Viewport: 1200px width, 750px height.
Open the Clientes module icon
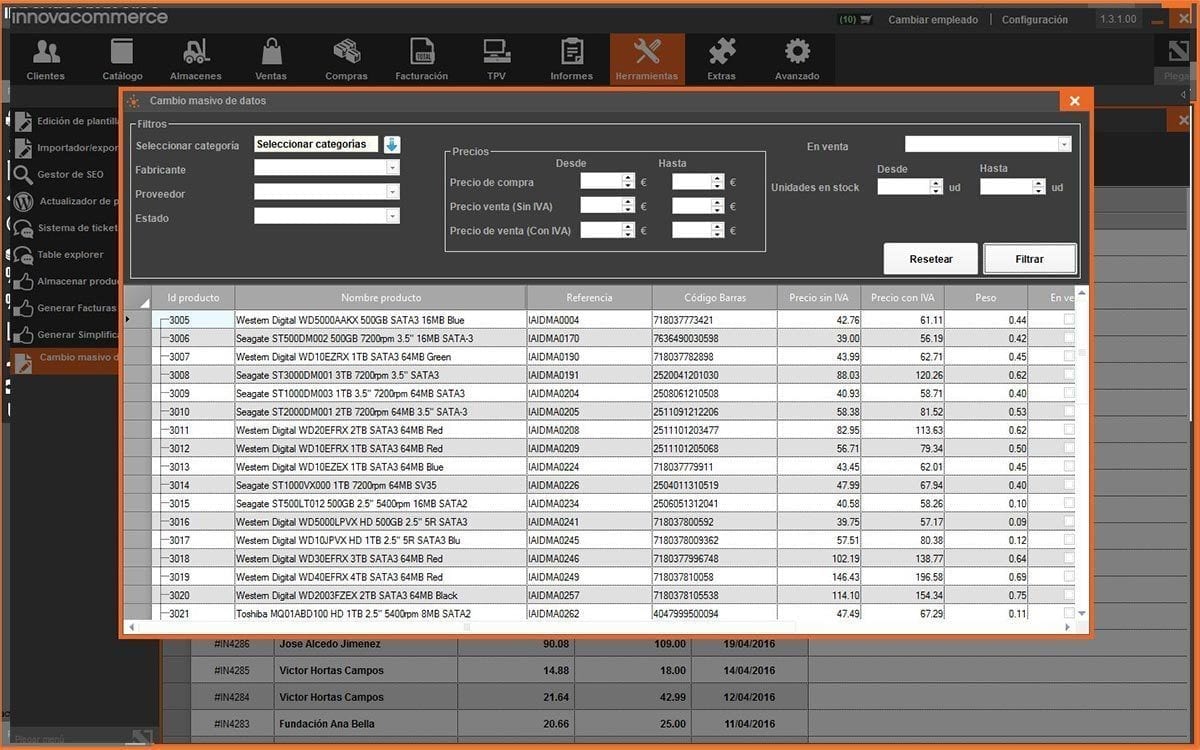point(46,53)
